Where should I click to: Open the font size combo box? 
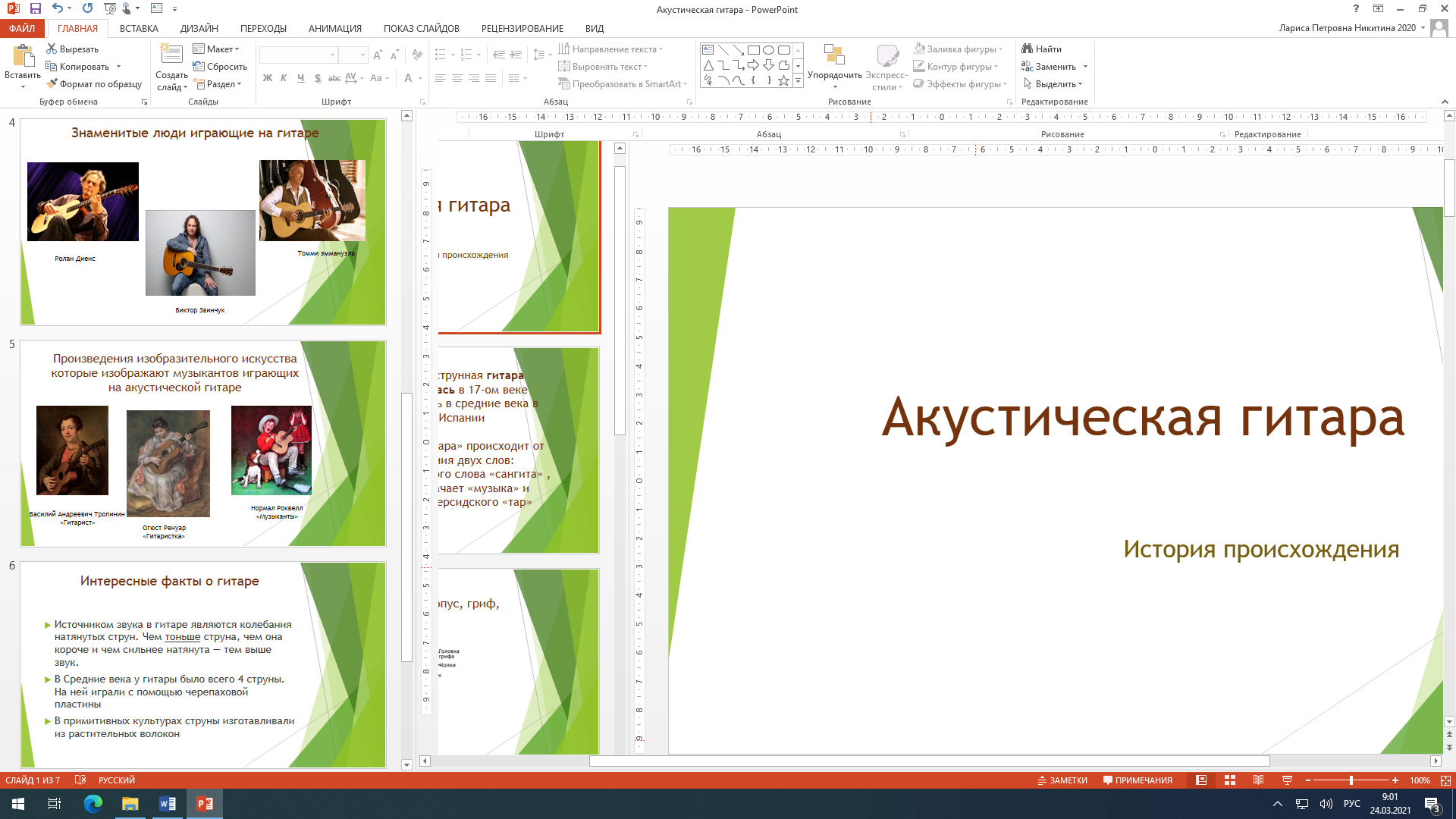point(353,55)
